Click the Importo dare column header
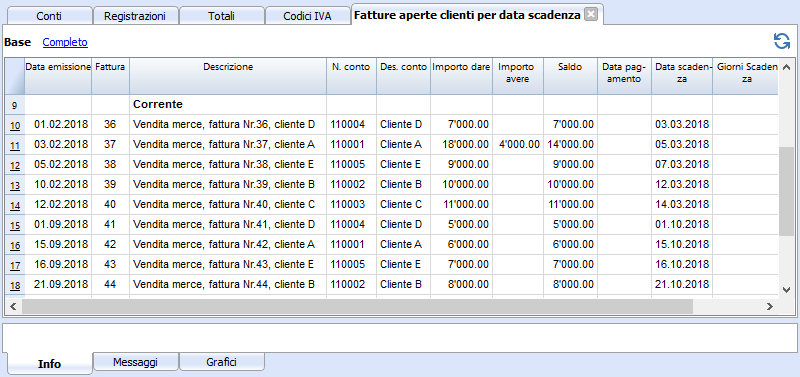The height and width of the screenshot is (377, 800). (461, 76)
